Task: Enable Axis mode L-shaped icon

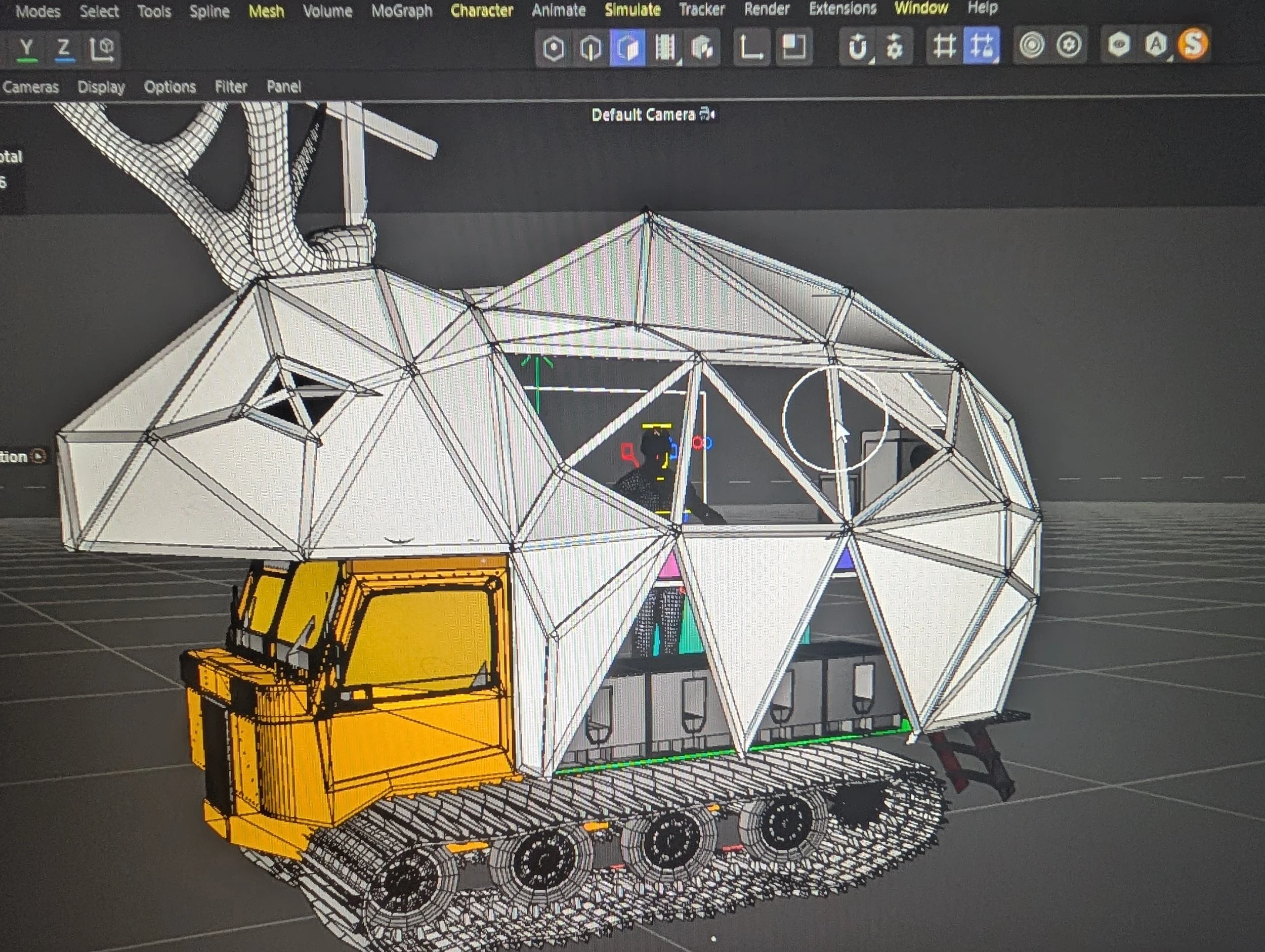Action: 751,48
